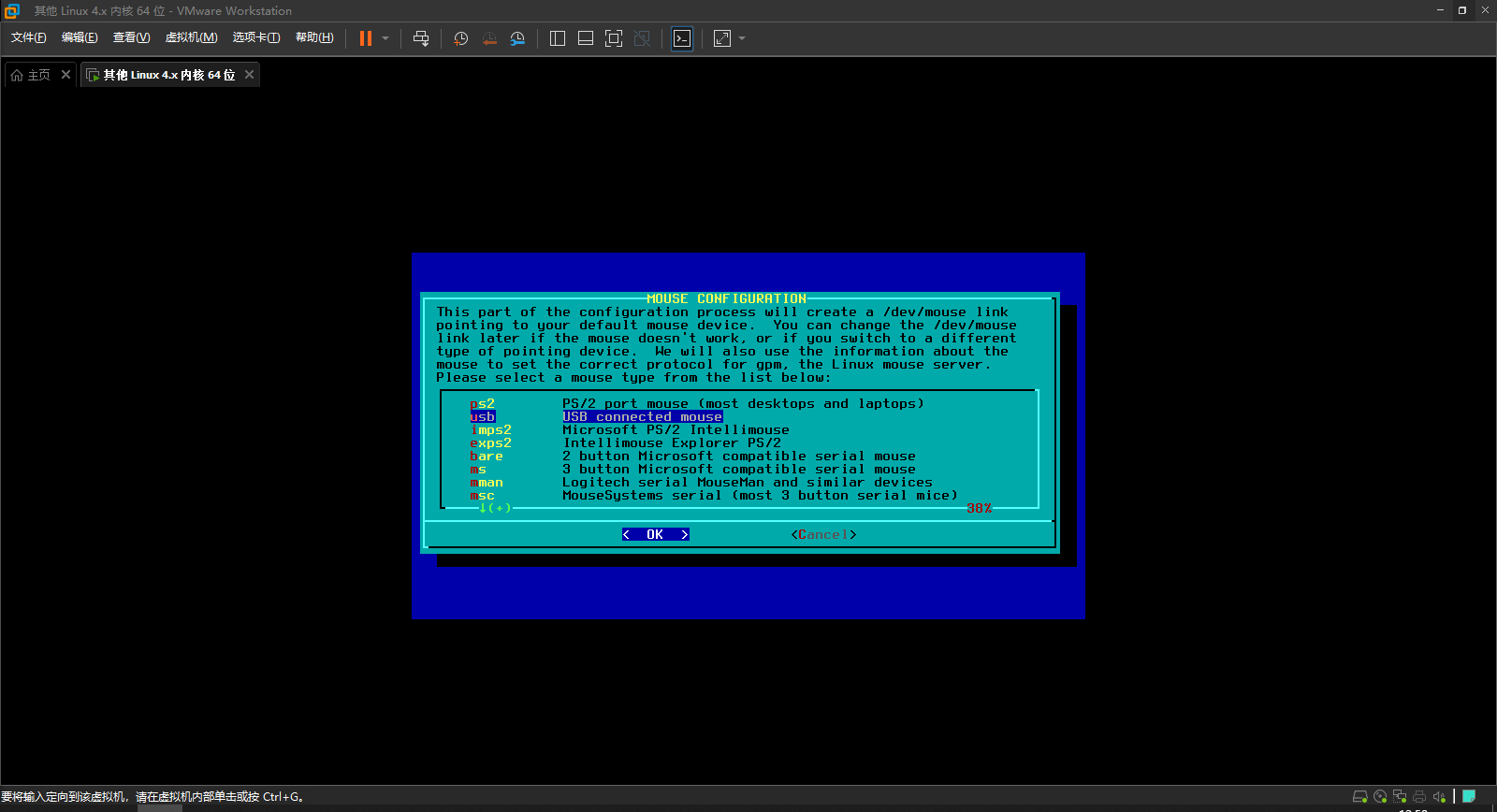
Task: Send Ctrl+Alt+Del to the virtual machine
Action: click(x=421, y=38)
